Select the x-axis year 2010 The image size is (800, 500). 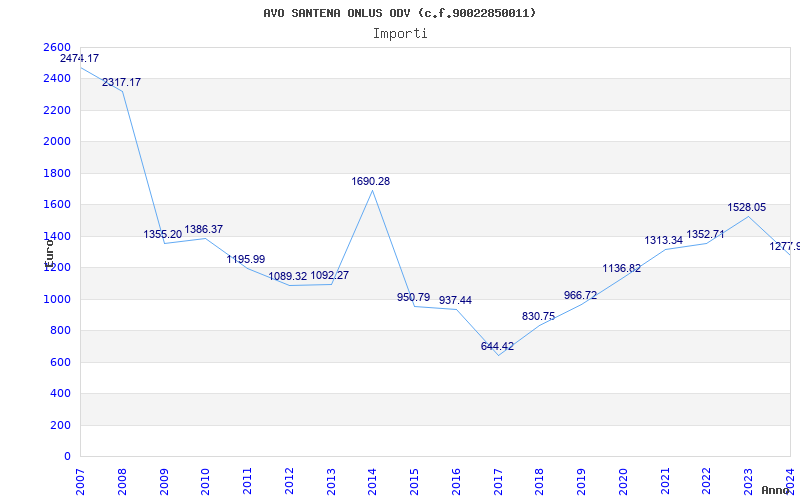click(x=206, y=481)
